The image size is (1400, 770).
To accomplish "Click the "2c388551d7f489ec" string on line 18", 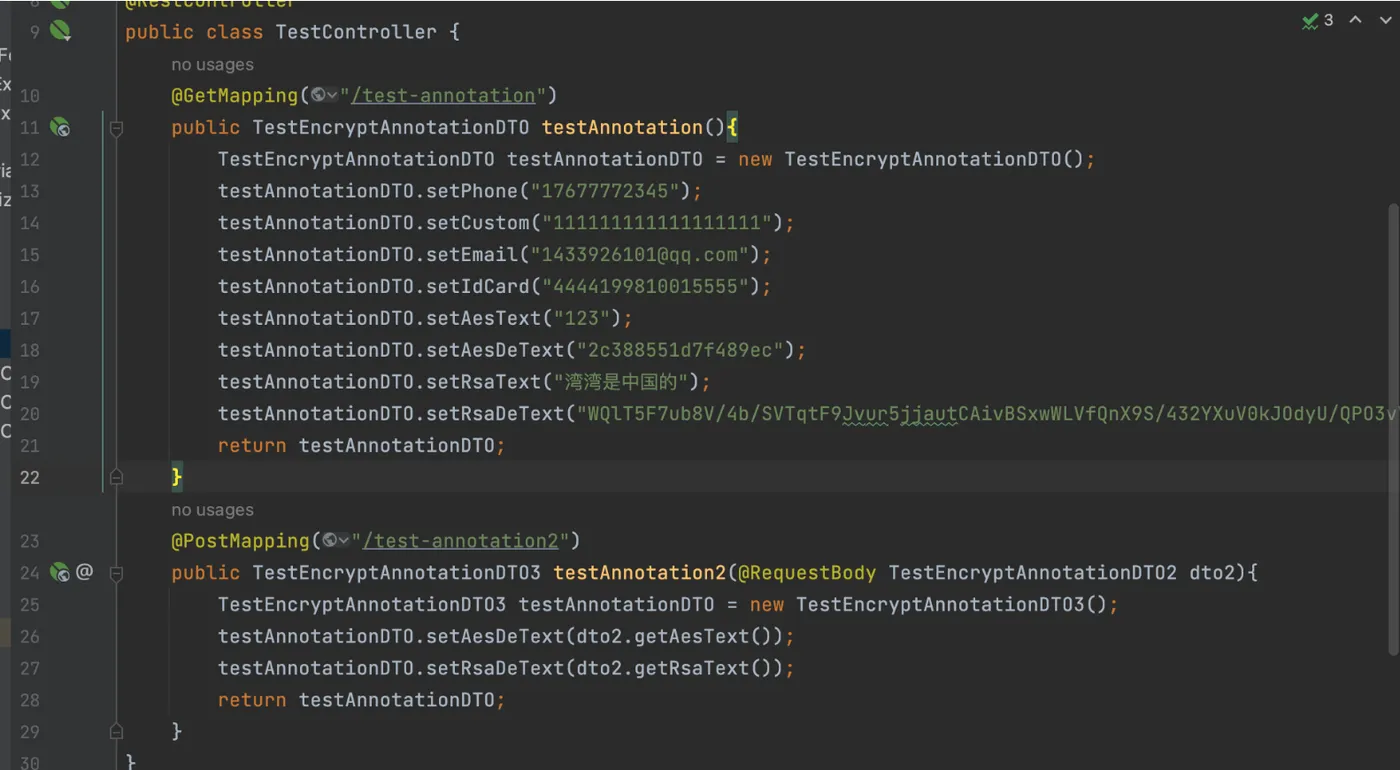I will [x=681, y=350].
